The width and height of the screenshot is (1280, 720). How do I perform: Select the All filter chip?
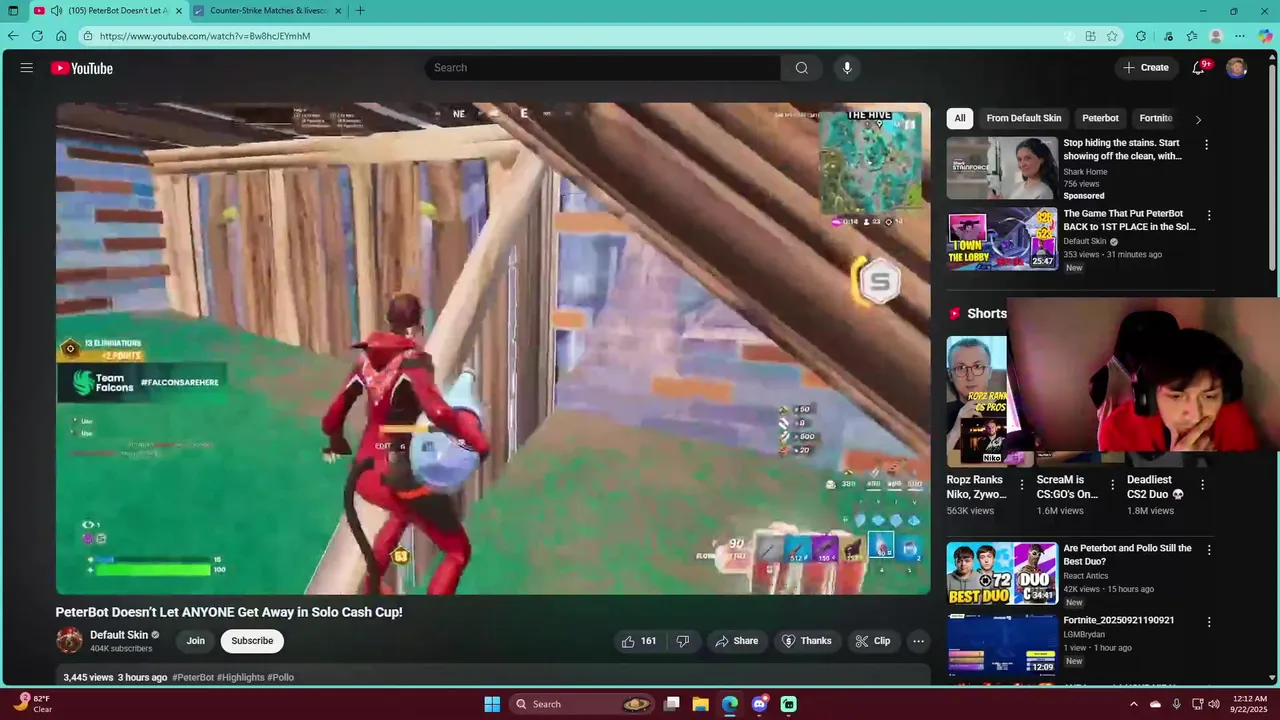pos(960,118)
